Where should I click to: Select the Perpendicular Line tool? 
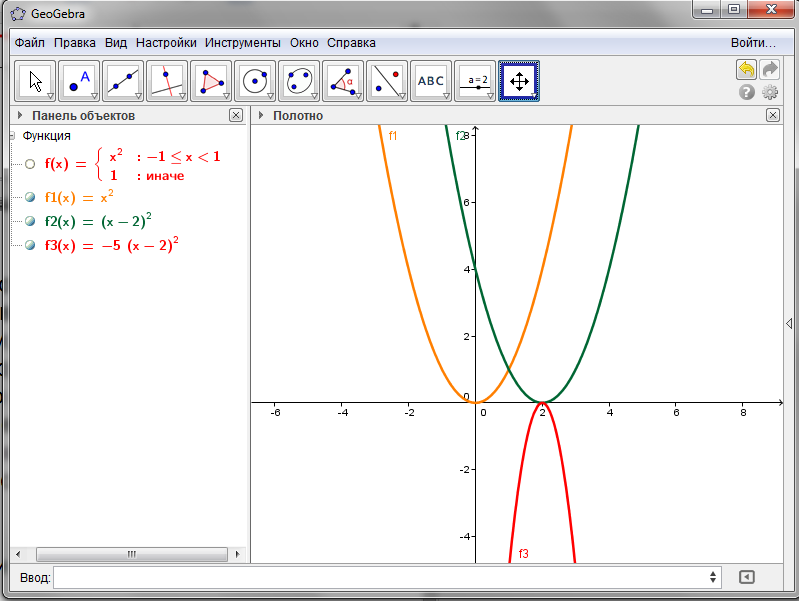tap(167, 81)
